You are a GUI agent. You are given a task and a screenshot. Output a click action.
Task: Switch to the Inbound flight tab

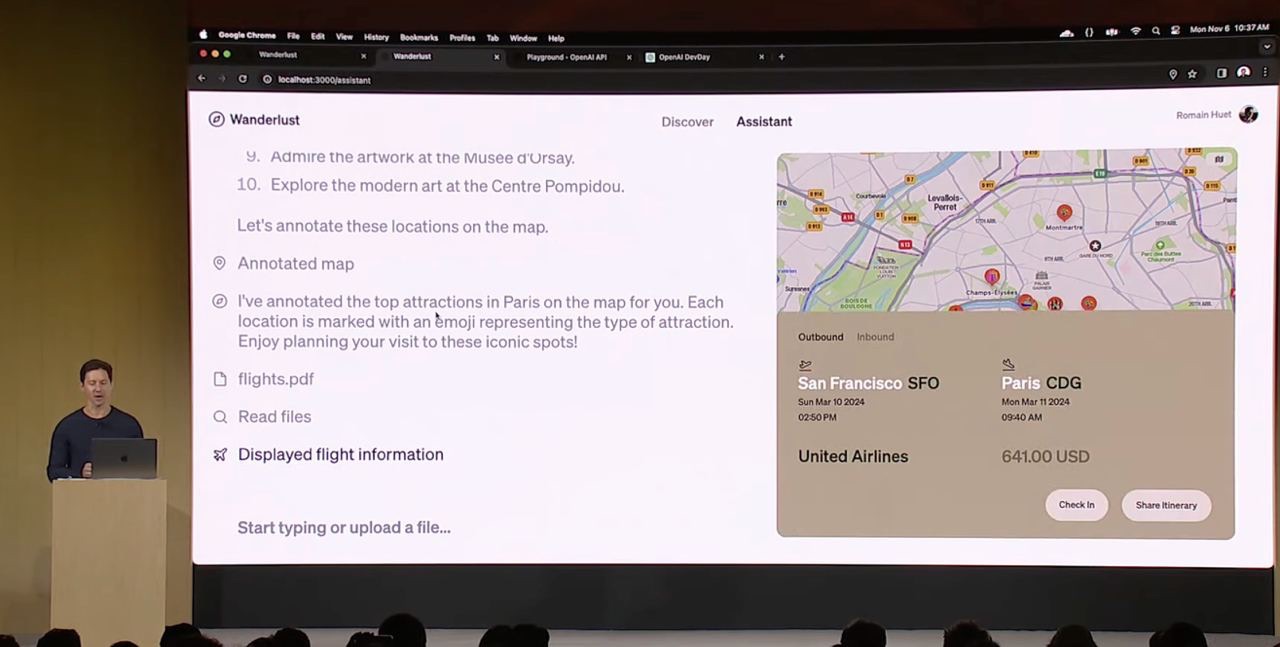tap(875, 337)
